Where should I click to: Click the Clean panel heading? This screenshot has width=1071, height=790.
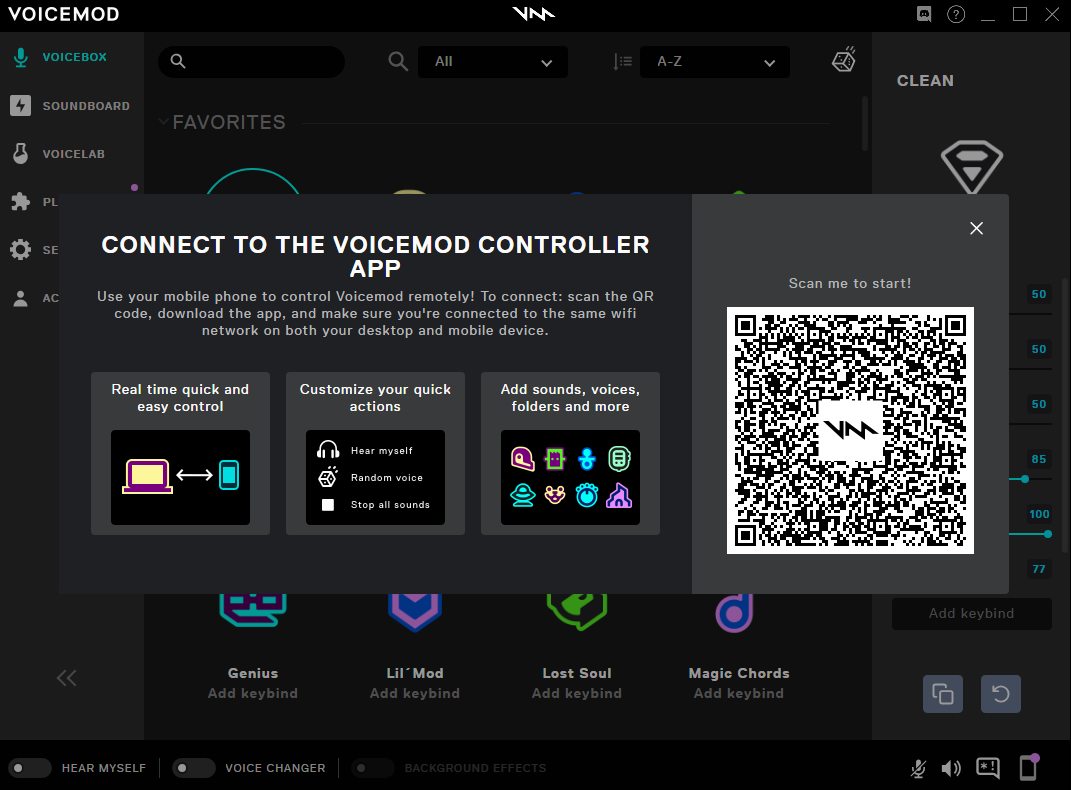tap(925, 81)
